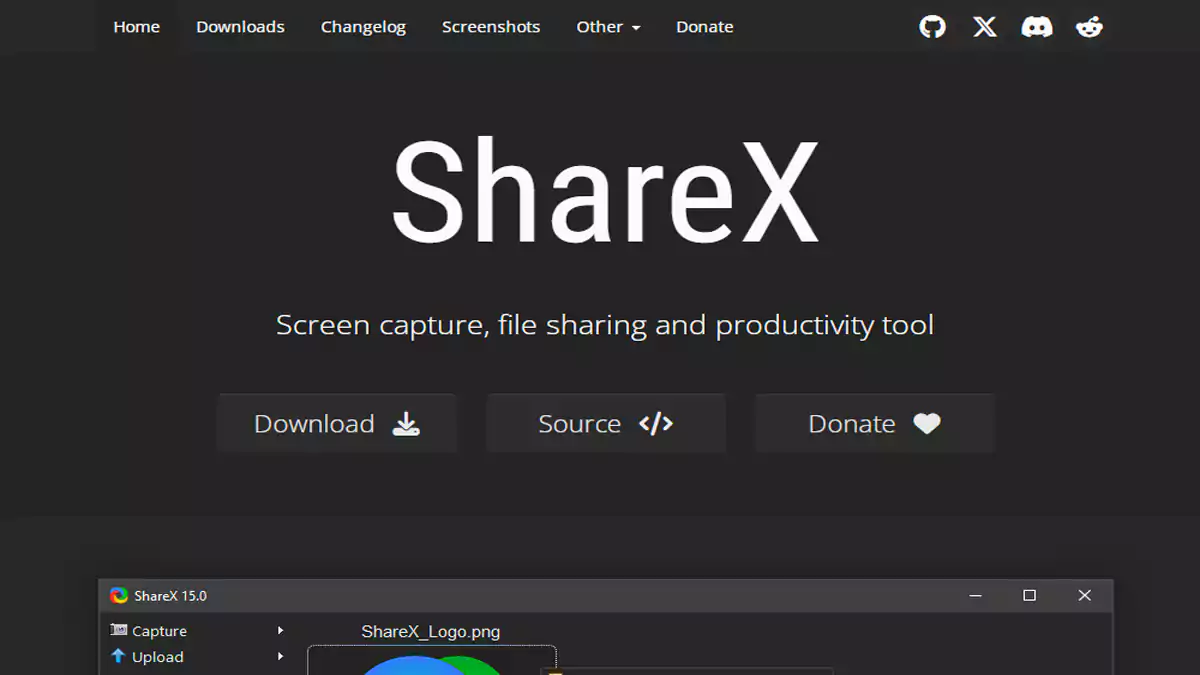The image size is (1200, 675).
Task: Click the heart icon in the Donate button
Action: 927,423
